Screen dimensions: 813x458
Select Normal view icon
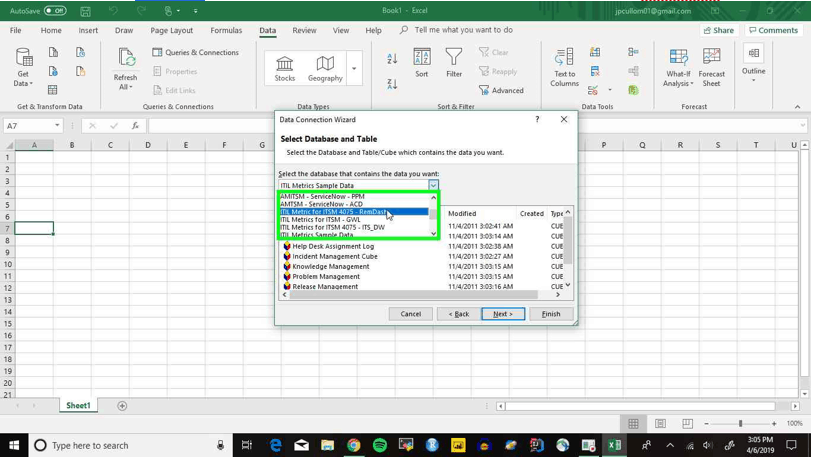click(x=633, y=424)
